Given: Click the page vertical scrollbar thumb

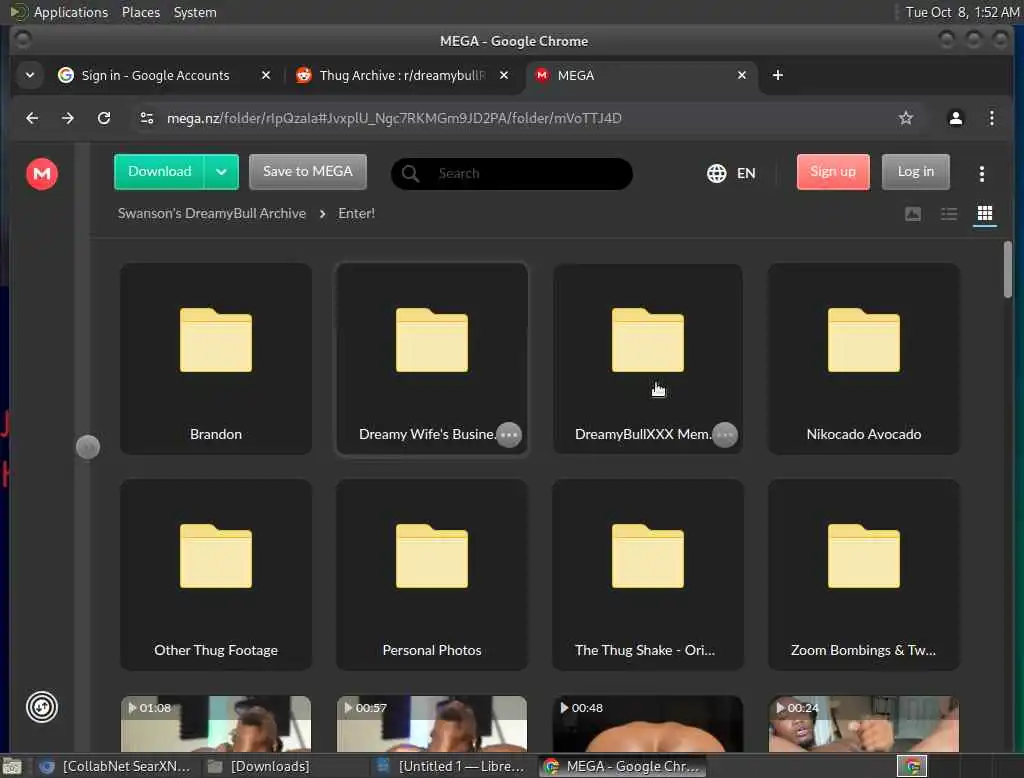Looking at the screenshot, I should [x=1008, y=270].
